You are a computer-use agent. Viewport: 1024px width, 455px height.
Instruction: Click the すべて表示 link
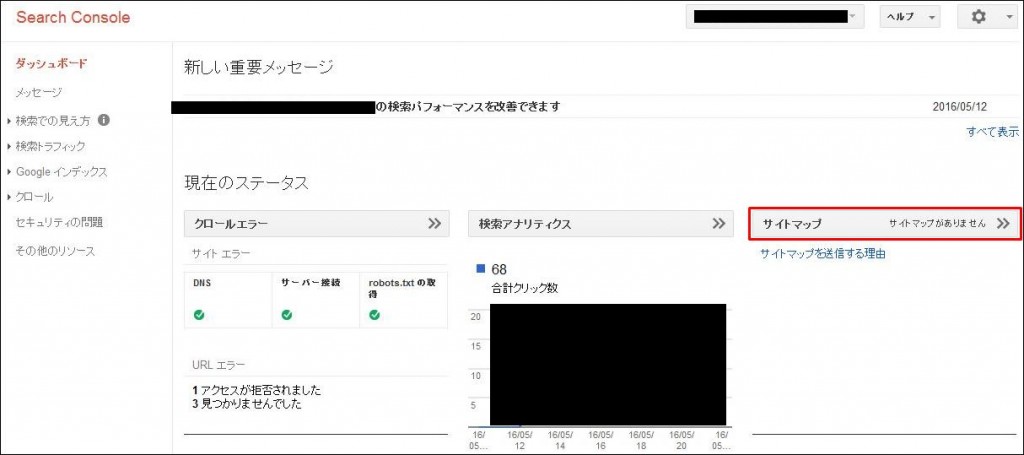coord(992,132)
